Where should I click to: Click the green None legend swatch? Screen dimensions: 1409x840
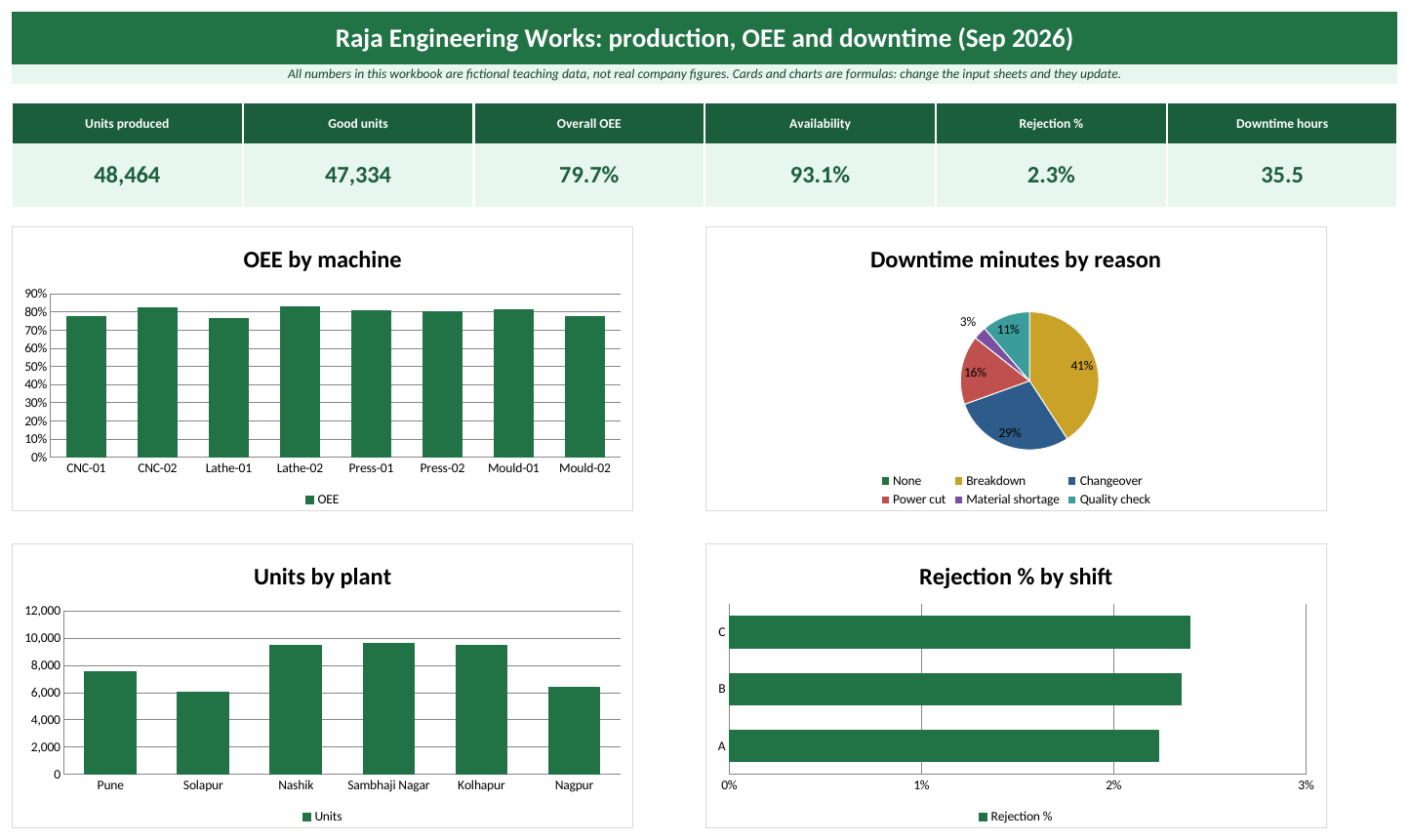tap(885, 481)
